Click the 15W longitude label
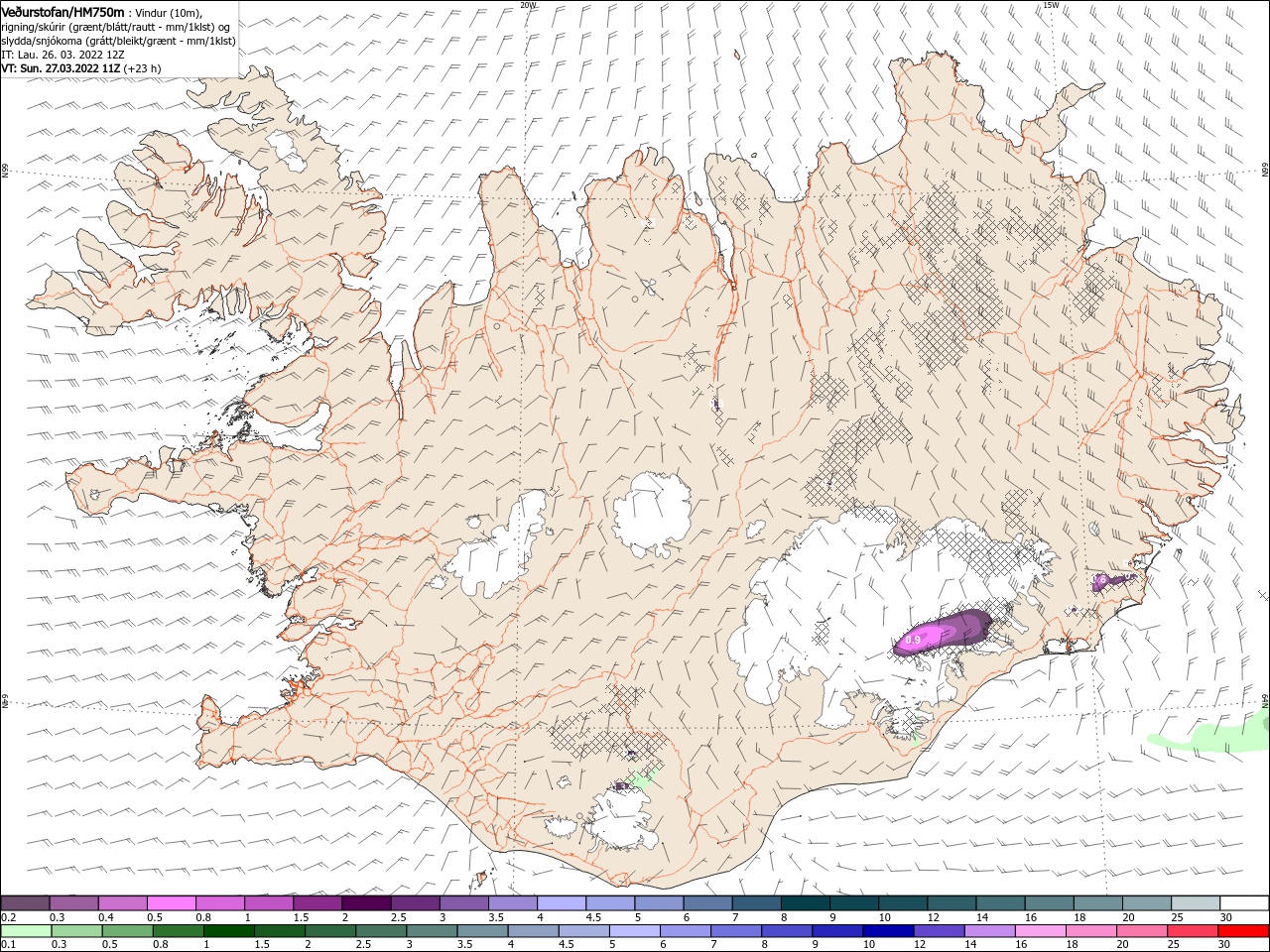The image size is (1270, 952). coord(1051,5)
